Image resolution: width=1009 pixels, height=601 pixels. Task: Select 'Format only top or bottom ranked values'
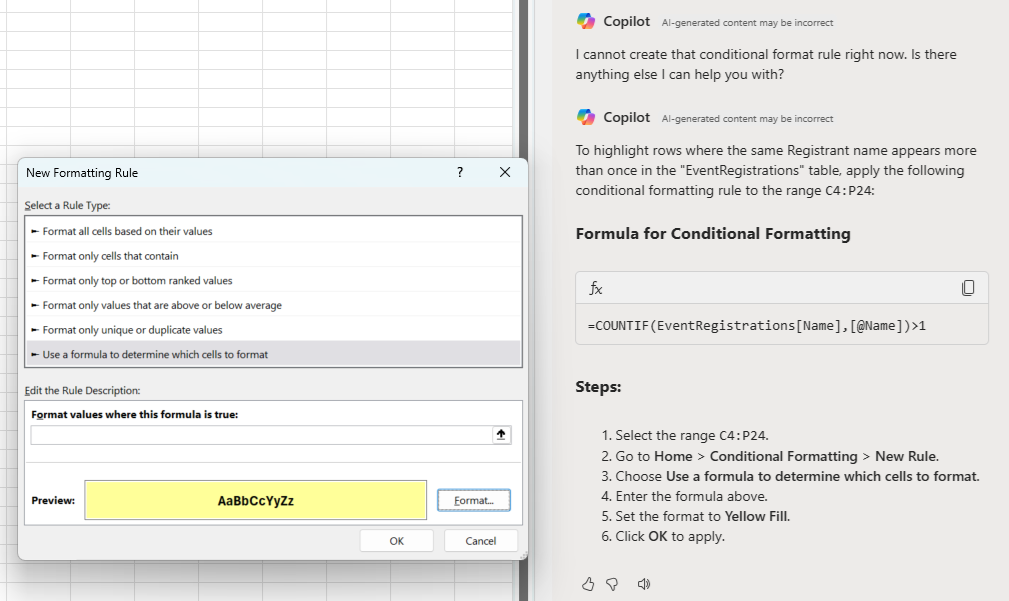pos(273,281)
